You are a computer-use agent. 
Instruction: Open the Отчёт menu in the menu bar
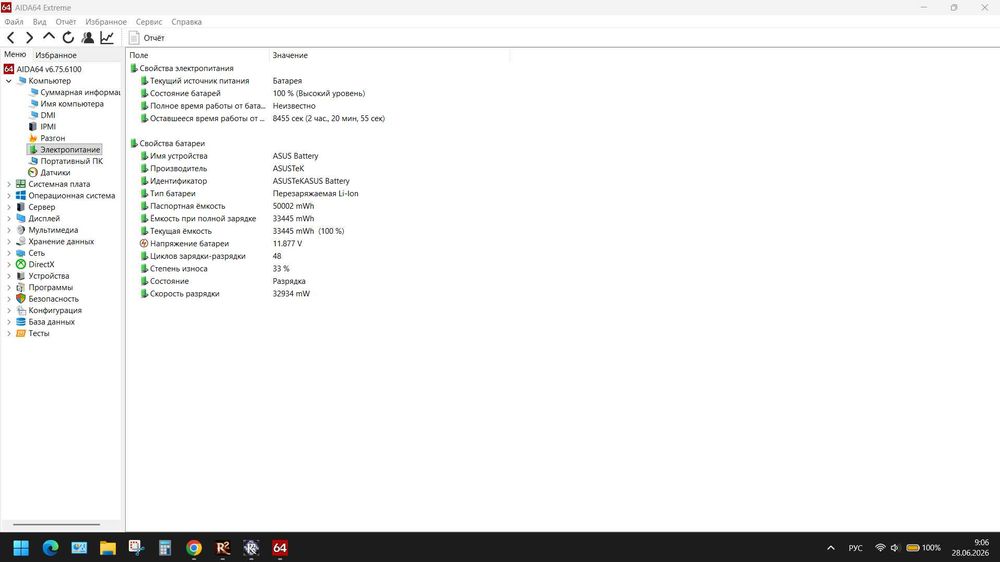coord(66,22)
